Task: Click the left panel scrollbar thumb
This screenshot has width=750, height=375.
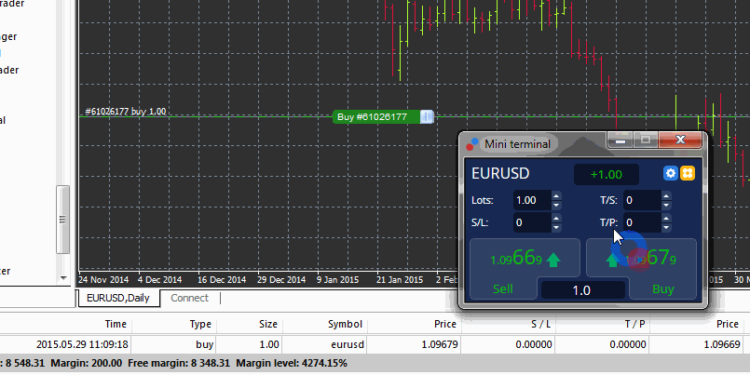Action: pyautogui.click(x=63, y=219)
